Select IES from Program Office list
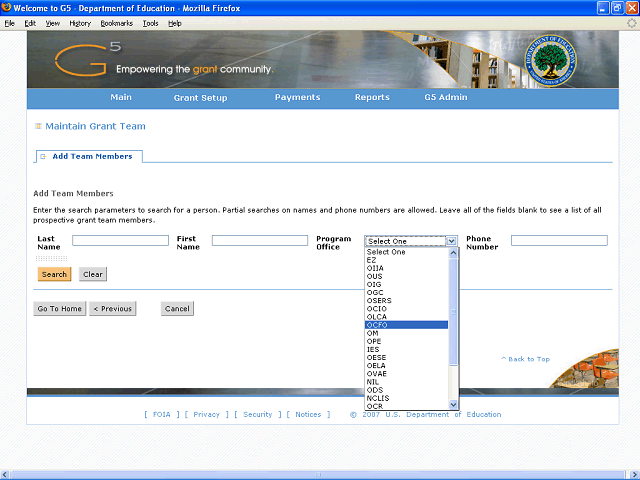 pyautogui.click(x=407, y=349)
